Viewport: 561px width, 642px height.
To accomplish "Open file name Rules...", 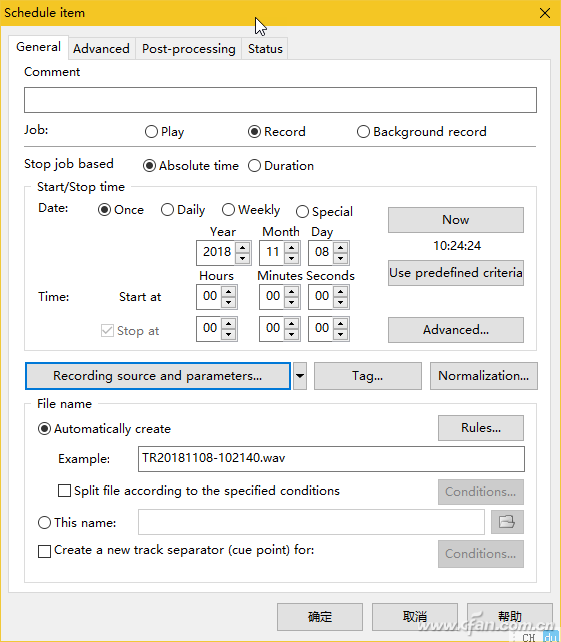I will click(481, 428).
